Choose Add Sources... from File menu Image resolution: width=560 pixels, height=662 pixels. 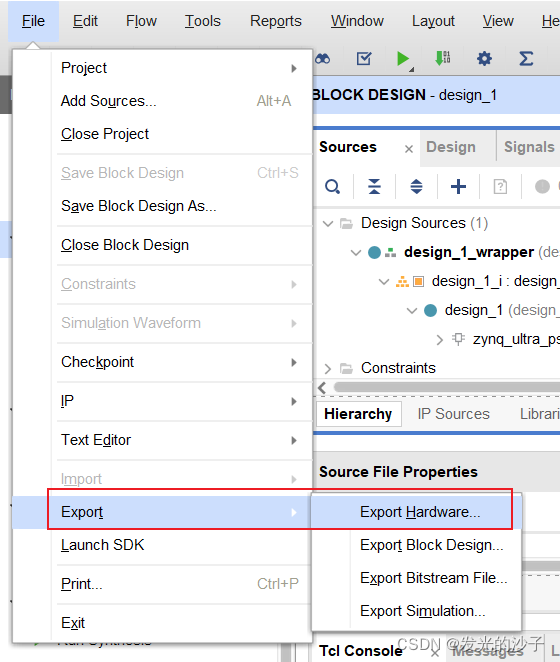[182, 101]
